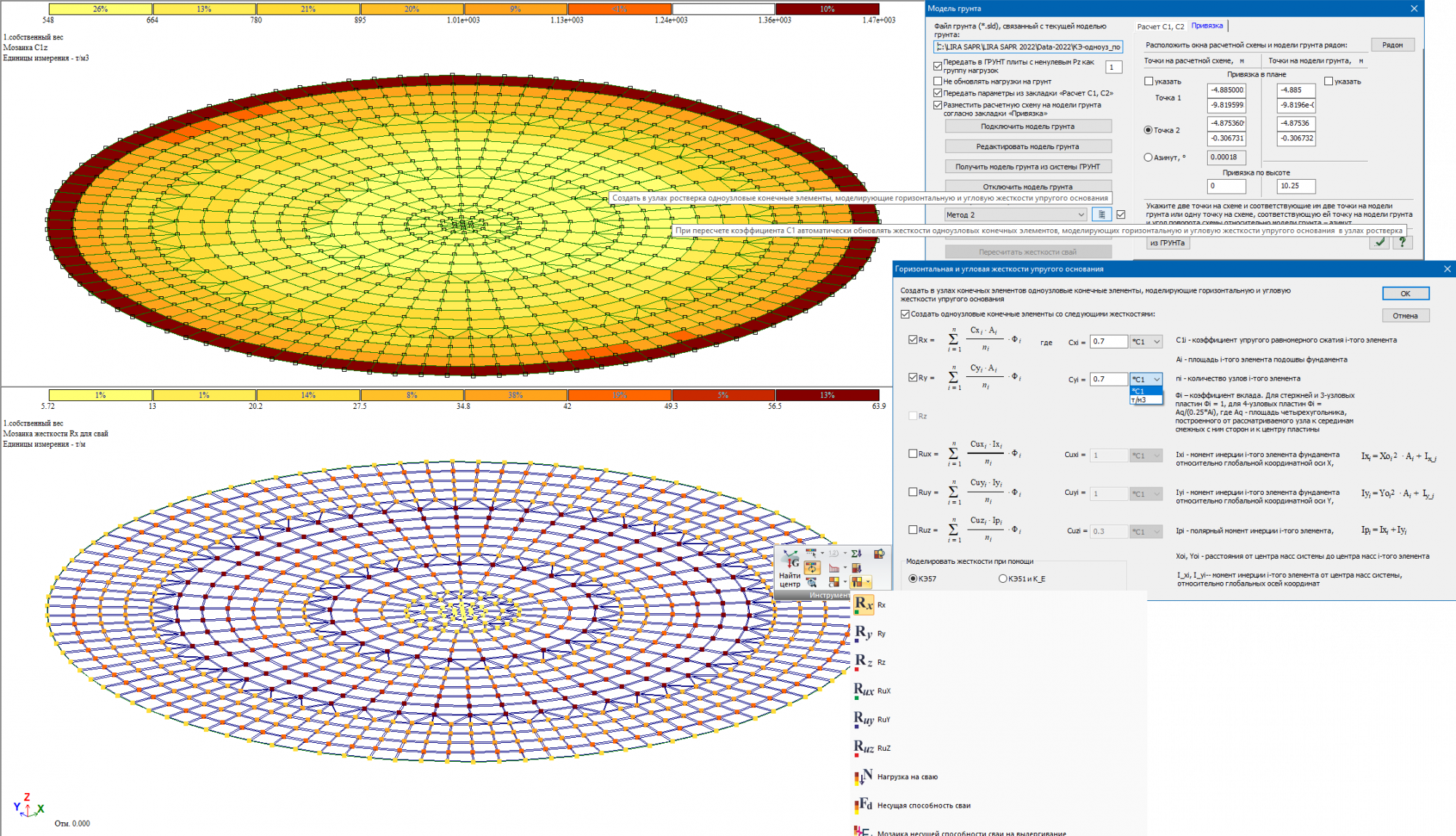Switch to Расчет C1, C2 tab
Image resolution: width=1456 pixels, height=836 pixels.
click(1160, 27)
